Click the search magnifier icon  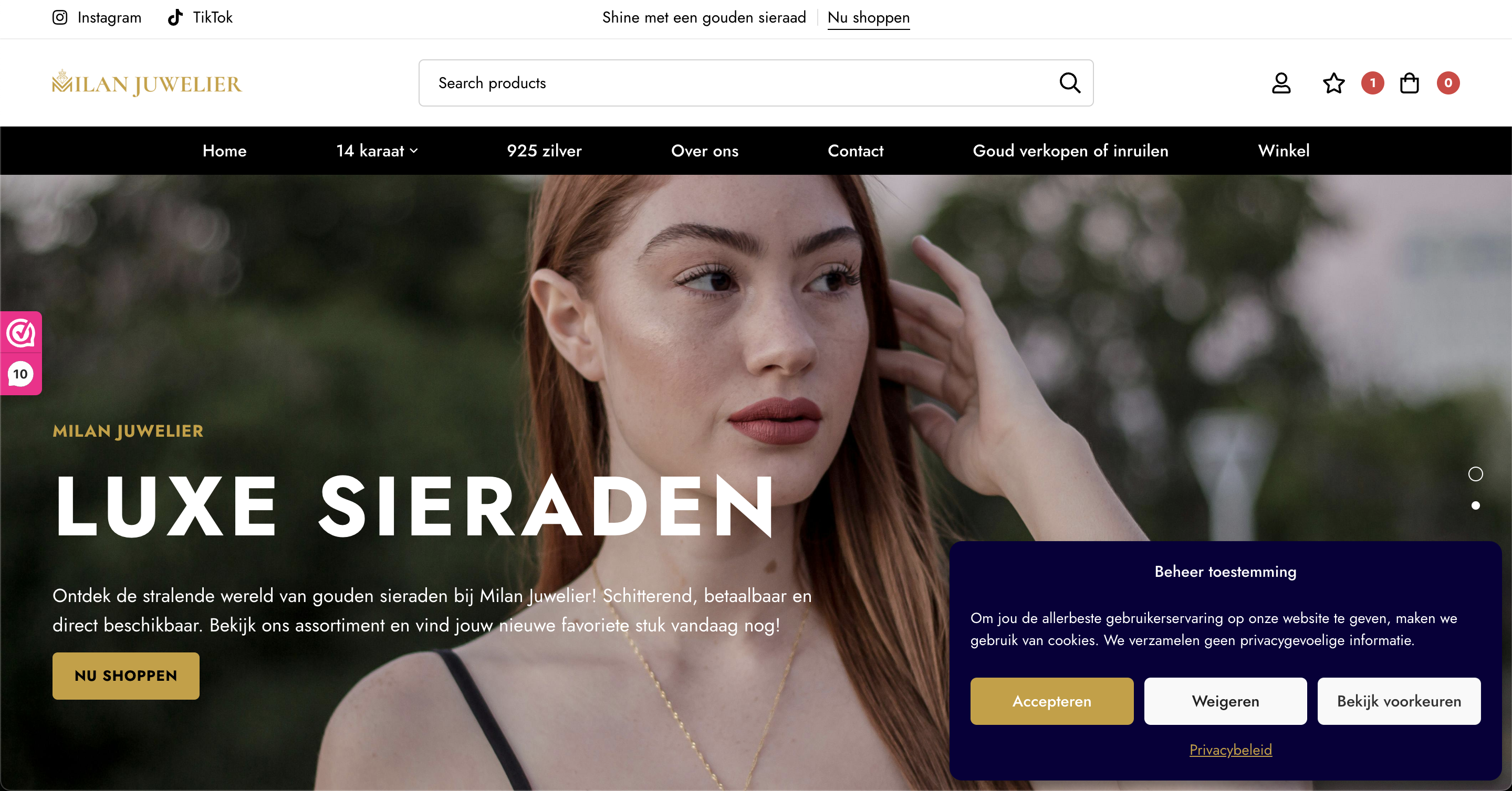pyautogui.click(x=1069, y=83)
